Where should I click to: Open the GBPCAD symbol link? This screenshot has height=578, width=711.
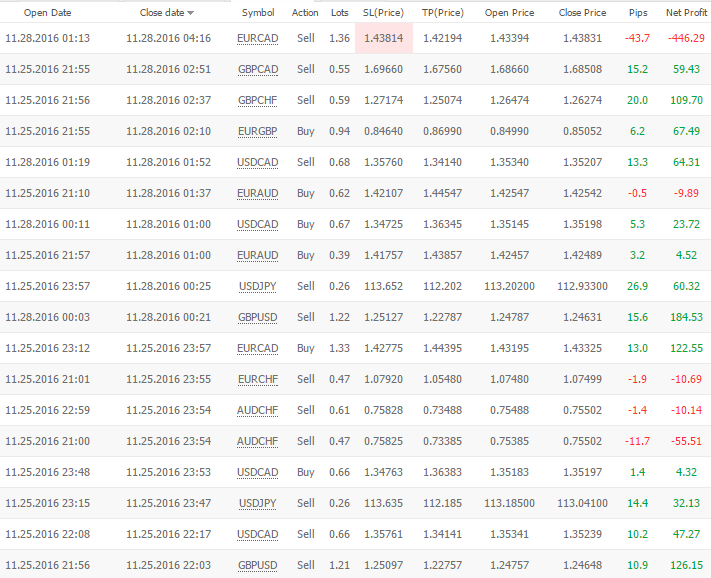[258, 69]
